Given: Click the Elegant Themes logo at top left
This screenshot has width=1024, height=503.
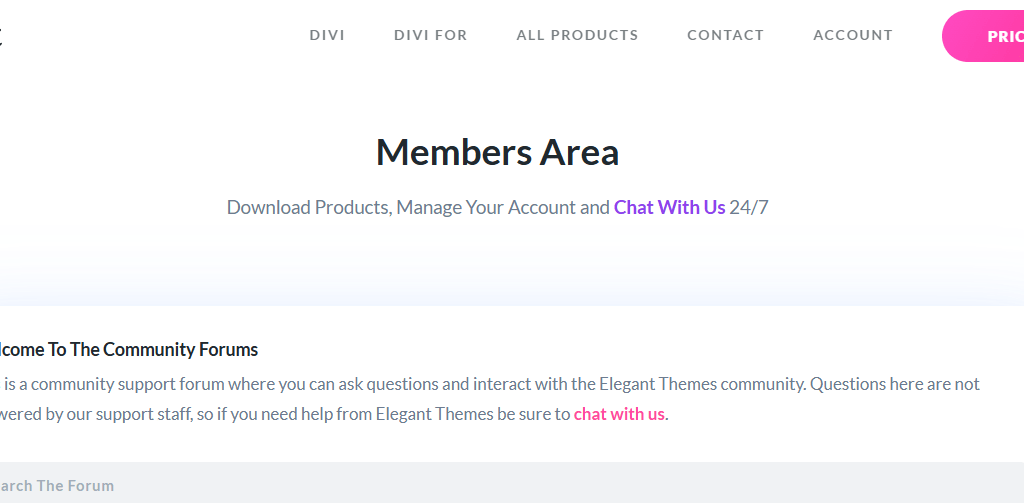Looking at the screenshot, I should point(1,36).
